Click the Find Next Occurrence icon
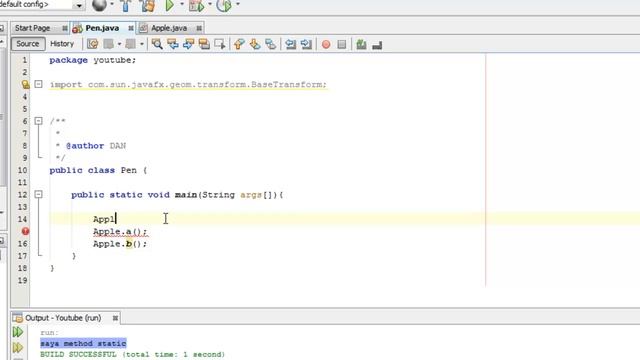Screen dimensions: 640x360 (188, 44)
